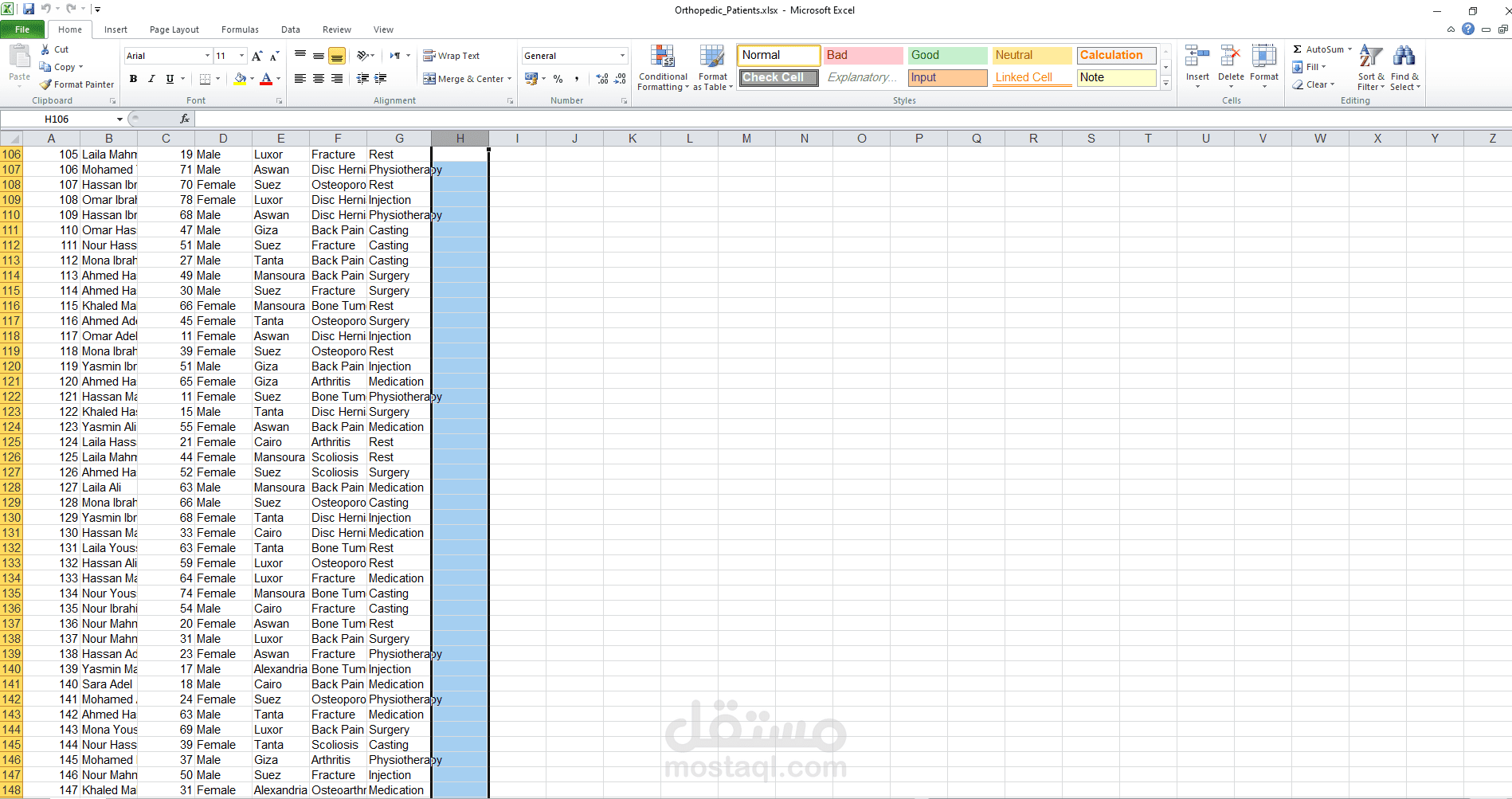Apply the Good cell style
The width and height of the screenshot is (1512, 799).
tap(948, 55)
